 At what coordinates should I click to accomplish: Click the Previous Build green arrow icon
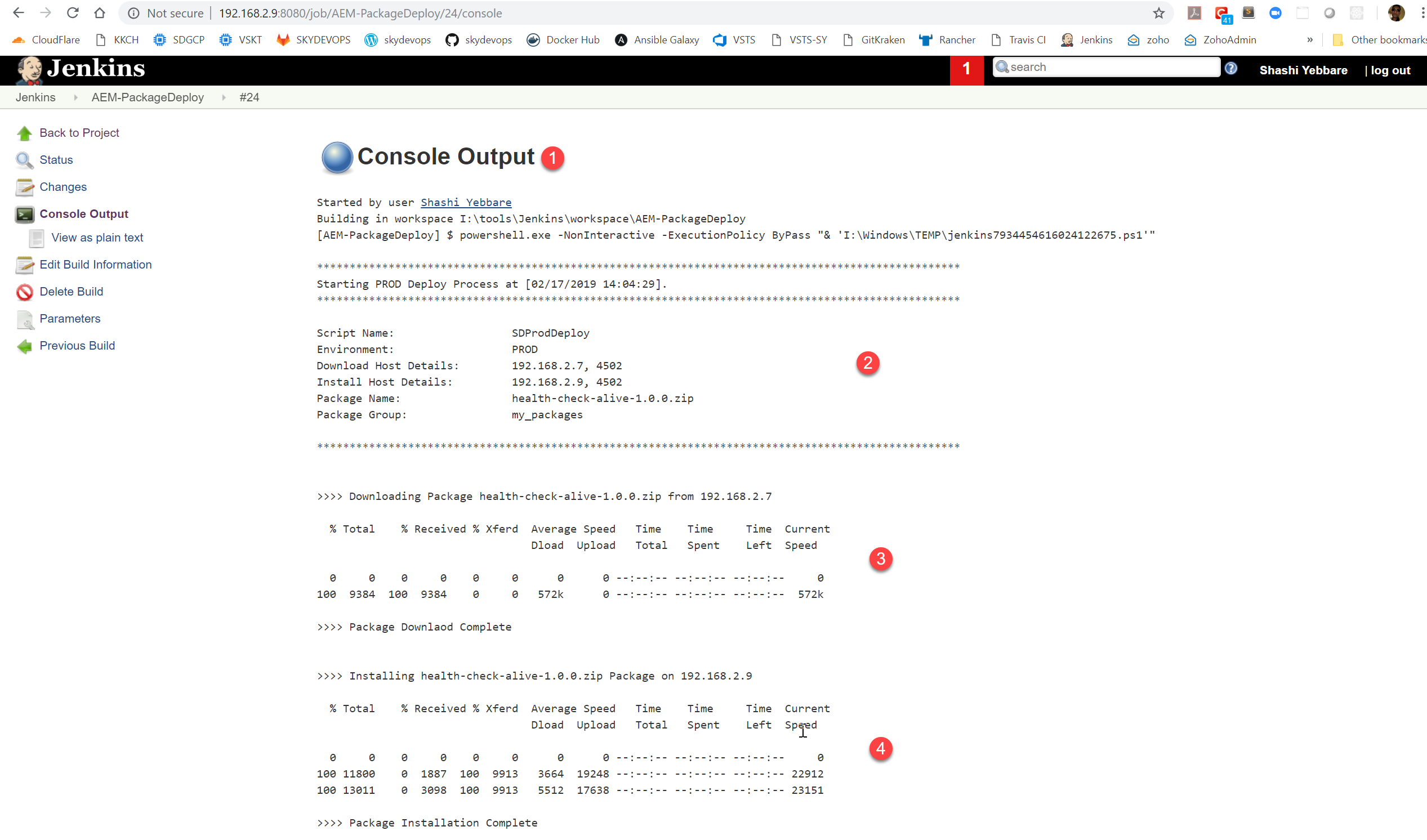[x=24, y=346]
